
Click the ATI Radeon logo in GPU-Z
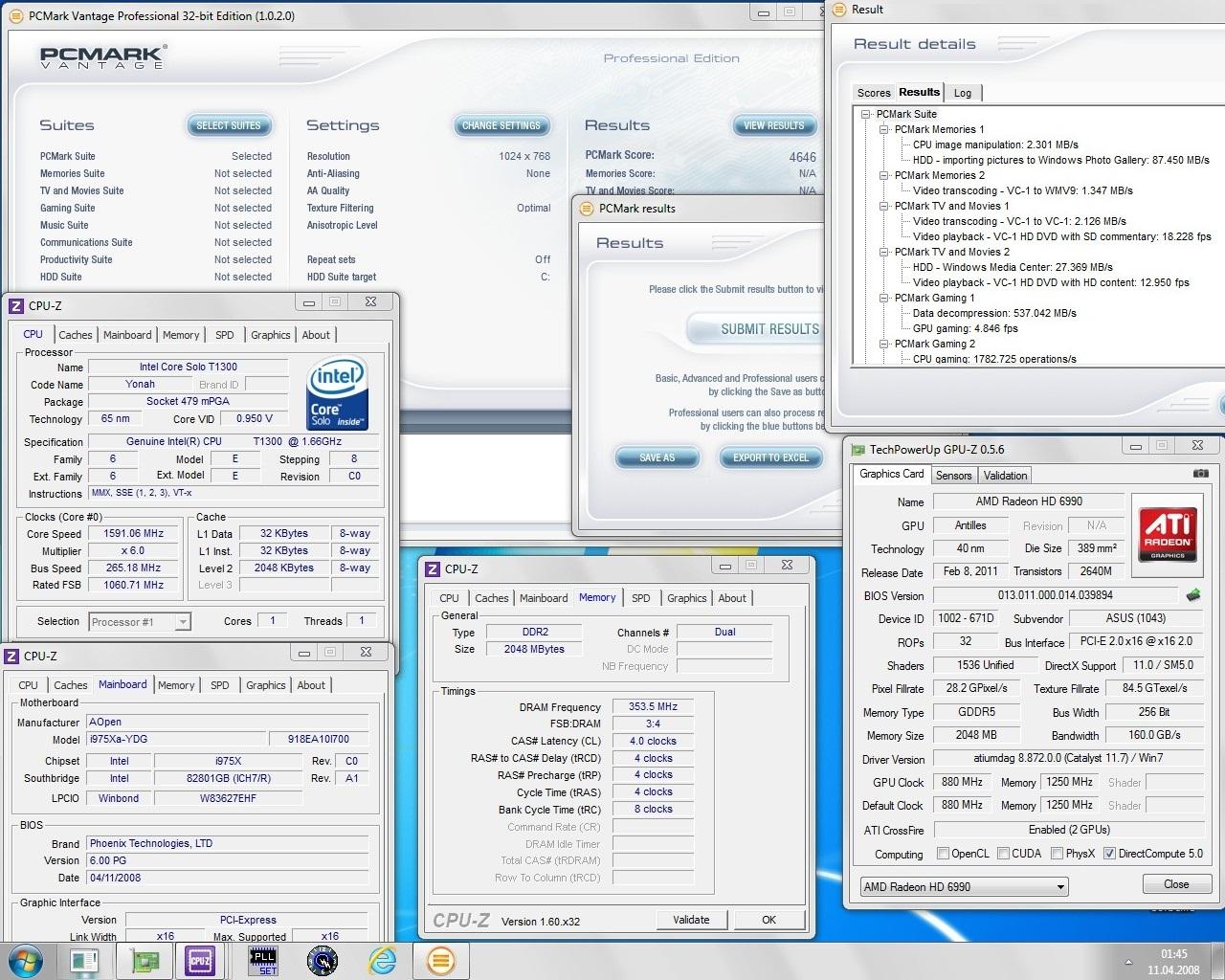[1168, 534]
